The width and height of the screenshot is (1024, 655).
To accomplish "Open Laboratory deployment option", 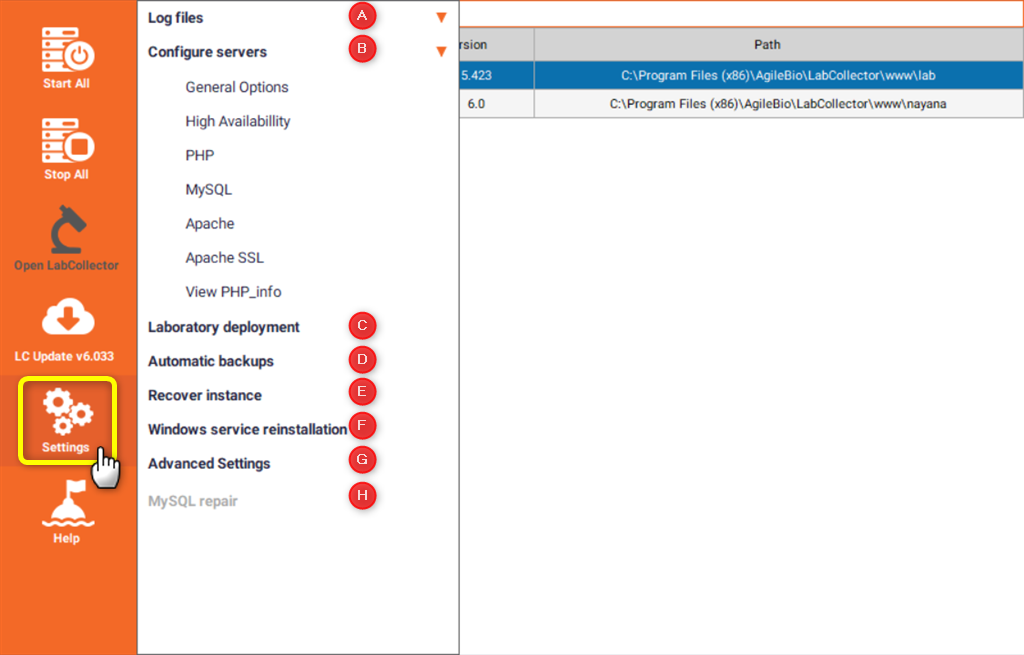I will pos(223,327).
